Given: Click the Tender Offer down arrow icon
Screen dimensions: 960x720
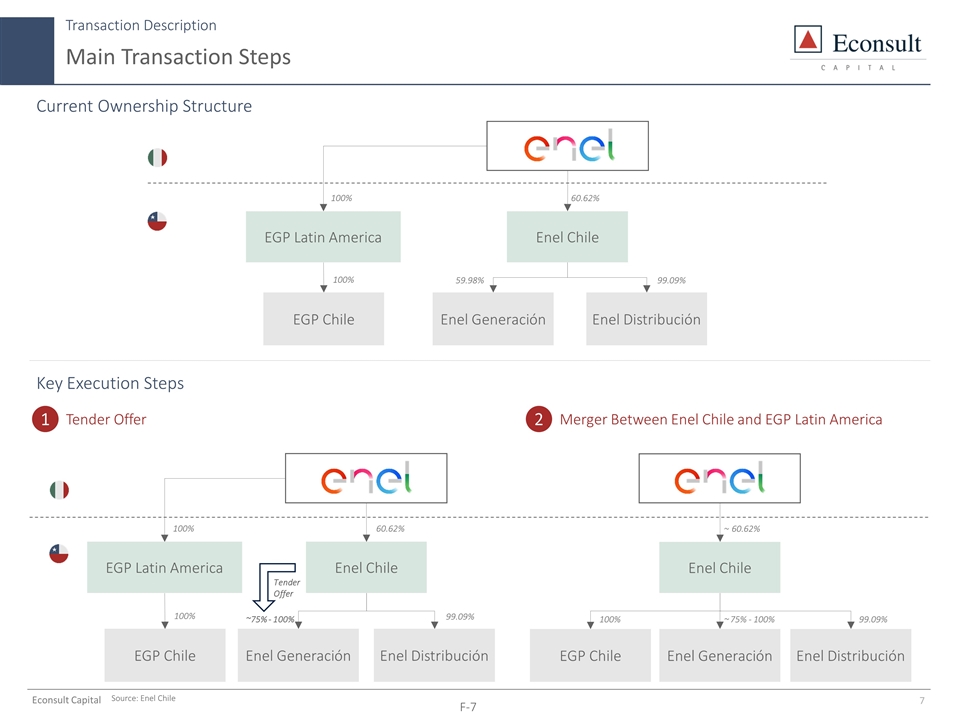Looking at the screenshot, I should (x=266, y=589).
